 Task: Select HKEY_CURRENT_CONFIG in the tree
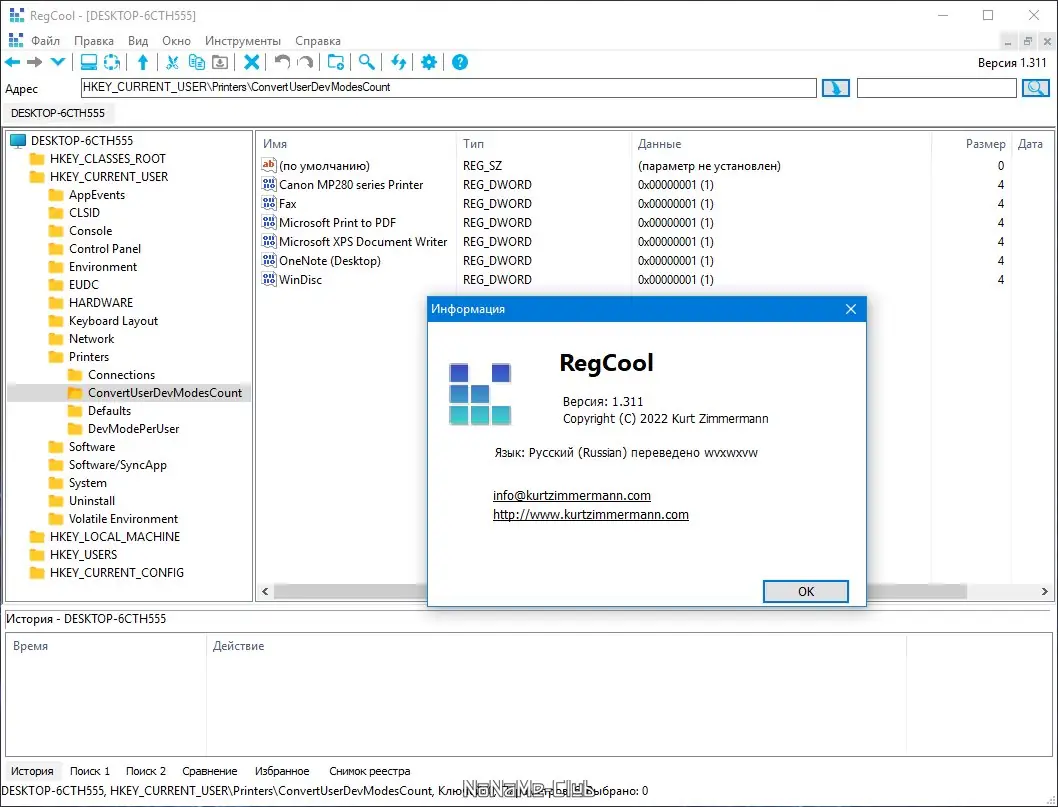point(117,573)
